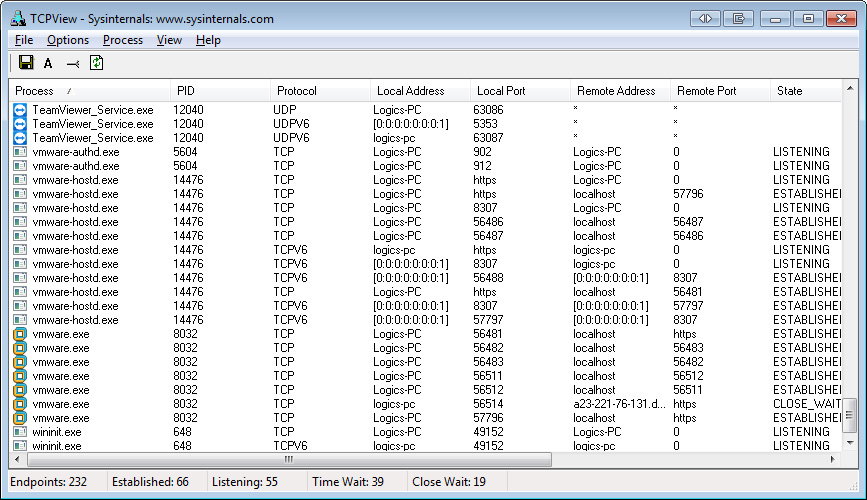Click the TCPView application icon in title bar
The image size is (867, 500).
(x=18, y=18)
